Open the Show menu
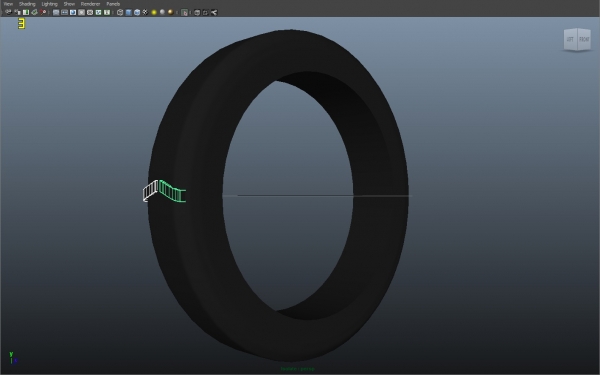Screen dimensions: 600x375 [69, 4]
